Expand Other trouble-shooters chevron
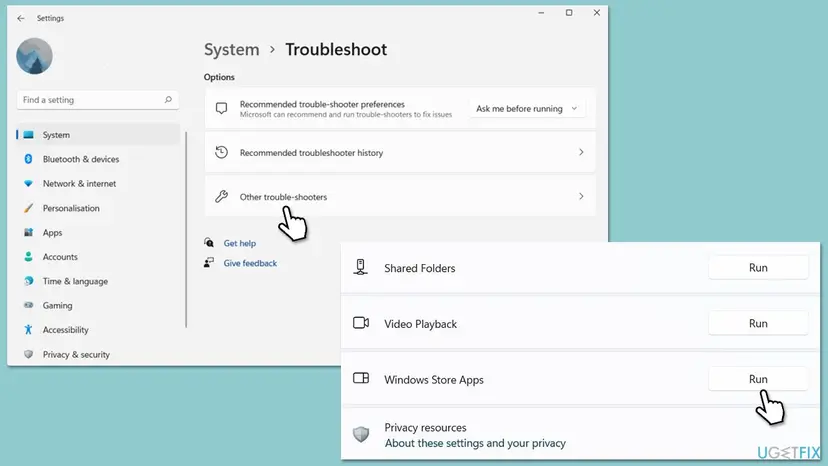 pyautogui.click(x=581, y=197)
